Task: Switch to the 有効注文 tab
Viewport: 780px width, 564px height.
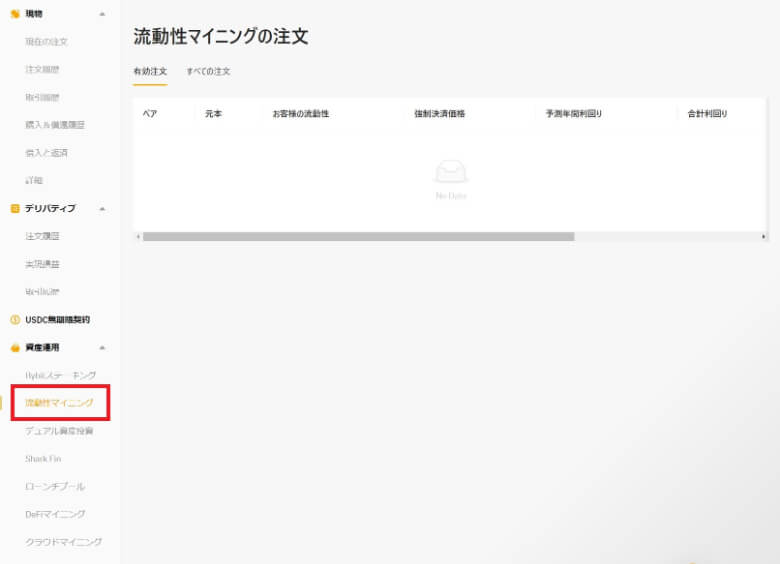Action: click(150, 72)
